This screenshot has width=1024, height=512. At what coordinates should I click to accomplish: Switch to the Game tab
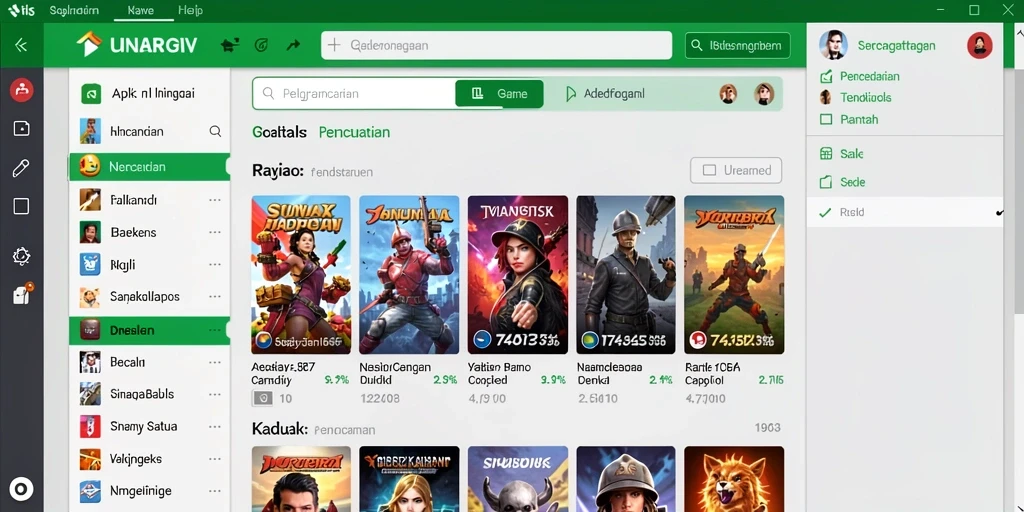click(500, 93)
